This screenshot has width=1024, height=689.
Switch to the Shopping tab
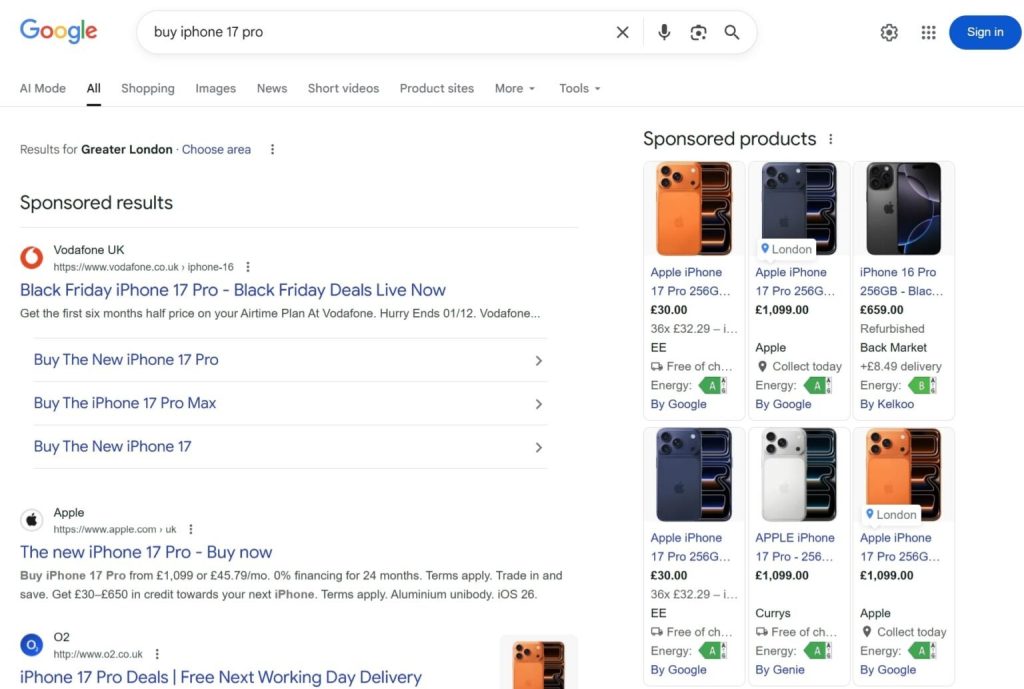[148, 88]
